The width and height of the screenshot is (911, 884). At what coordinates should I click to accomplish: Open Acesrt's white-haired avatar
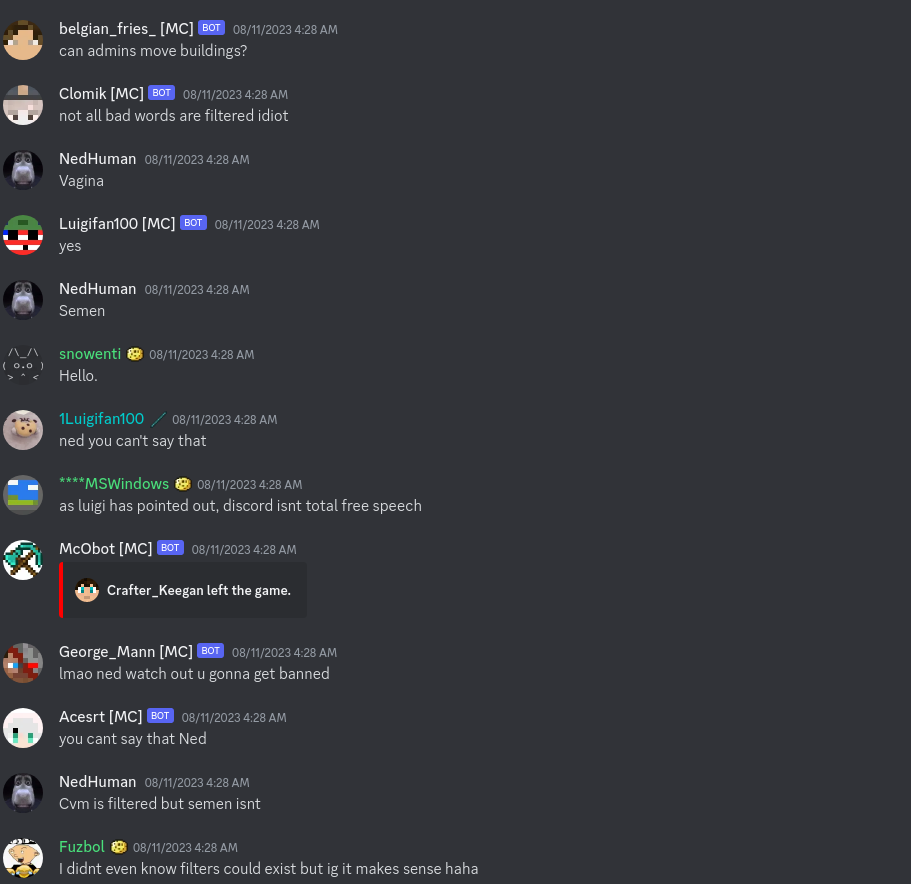click(23, 728)
